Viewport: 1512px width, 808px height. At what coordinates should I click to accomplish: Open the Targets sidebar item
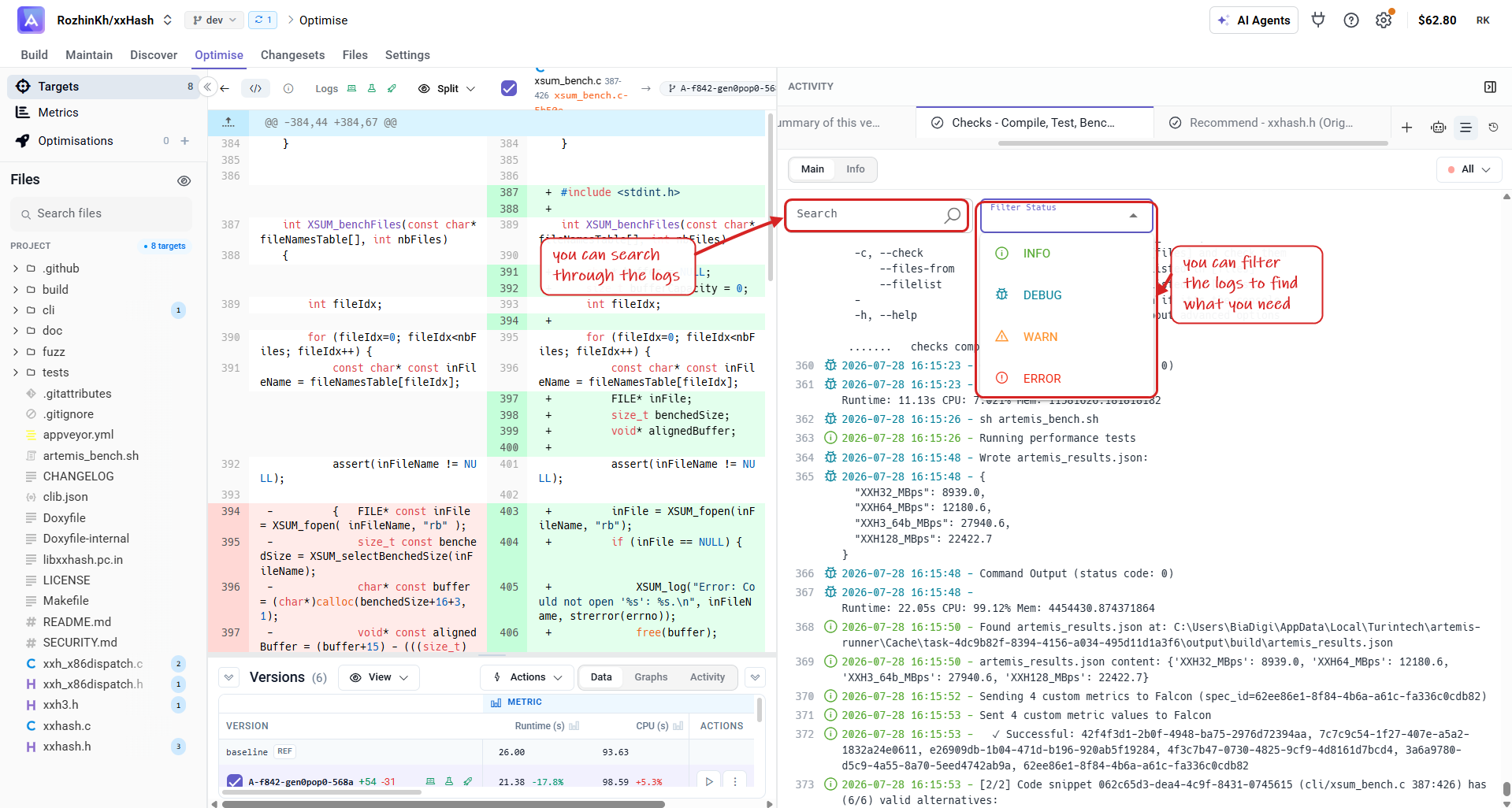click(x=102, y=87)
